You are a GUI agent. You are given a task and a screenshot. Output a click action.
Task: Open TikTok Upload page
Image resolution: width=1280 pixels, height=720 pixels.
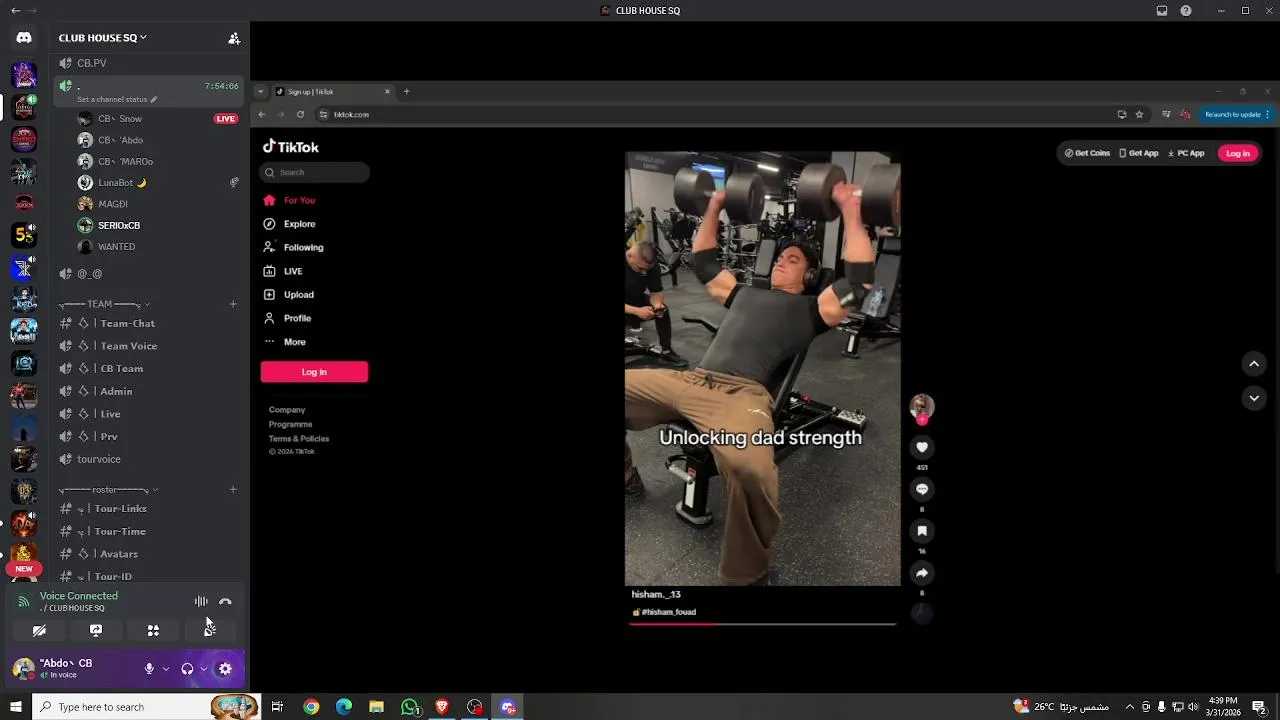click(x=289, y=295)
